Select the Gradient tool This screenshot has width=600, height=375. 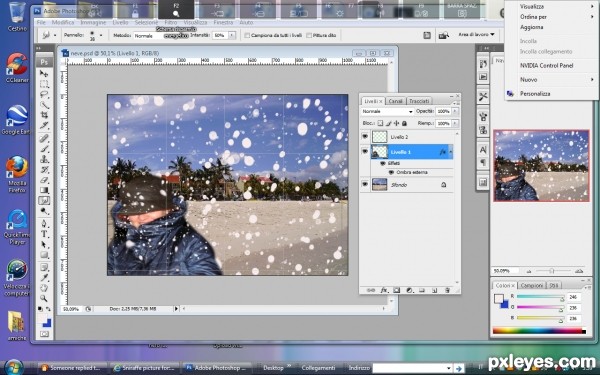[44, 190]
